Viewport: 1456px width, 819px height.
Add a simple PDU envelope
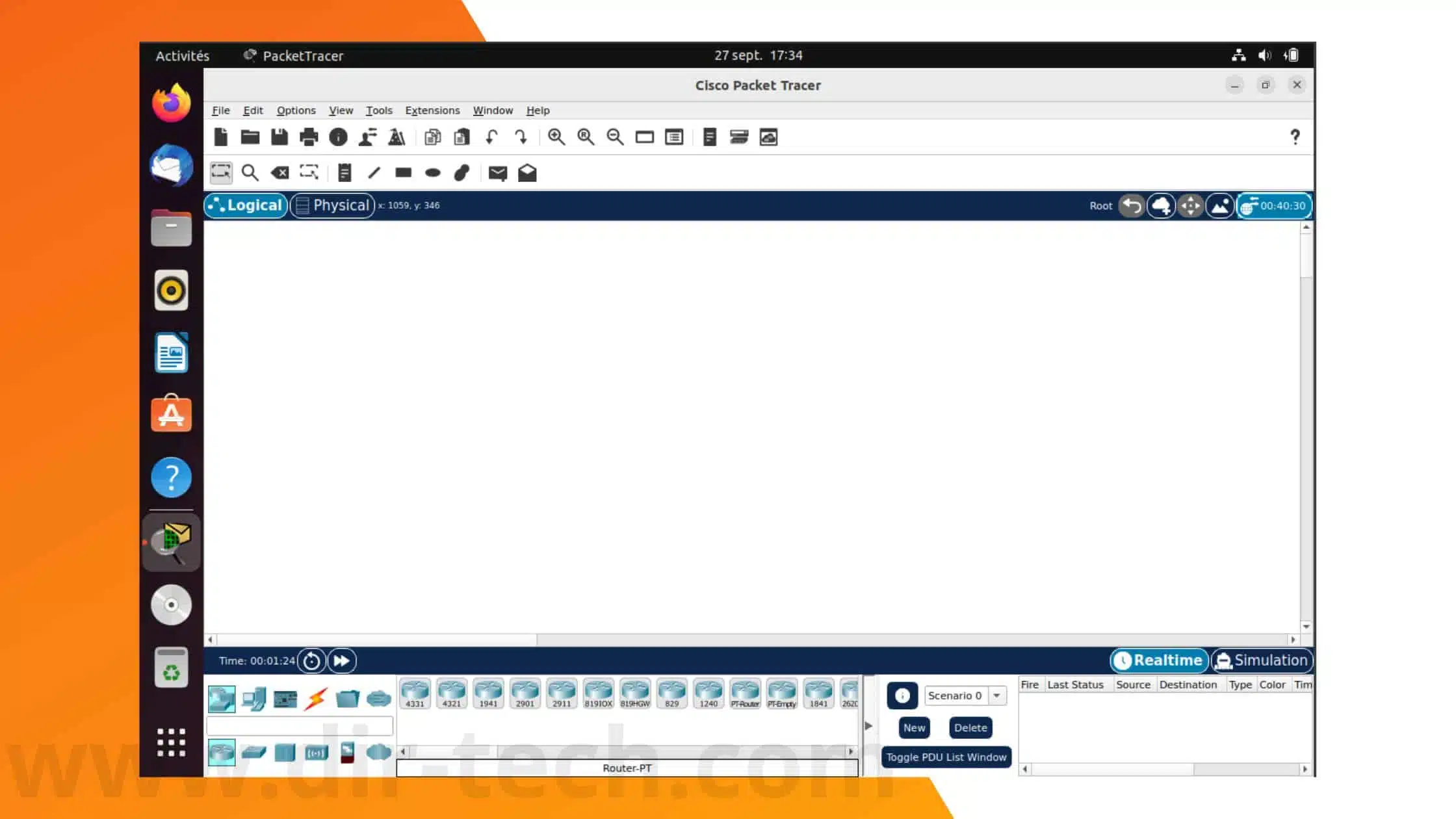(498, 173)
